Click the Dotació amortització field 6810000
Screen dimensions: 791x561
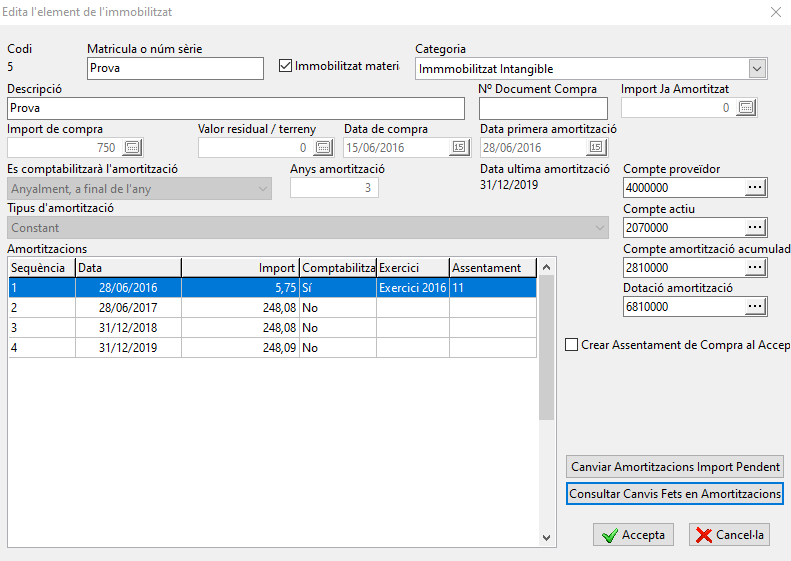click(x=684, y=307)
